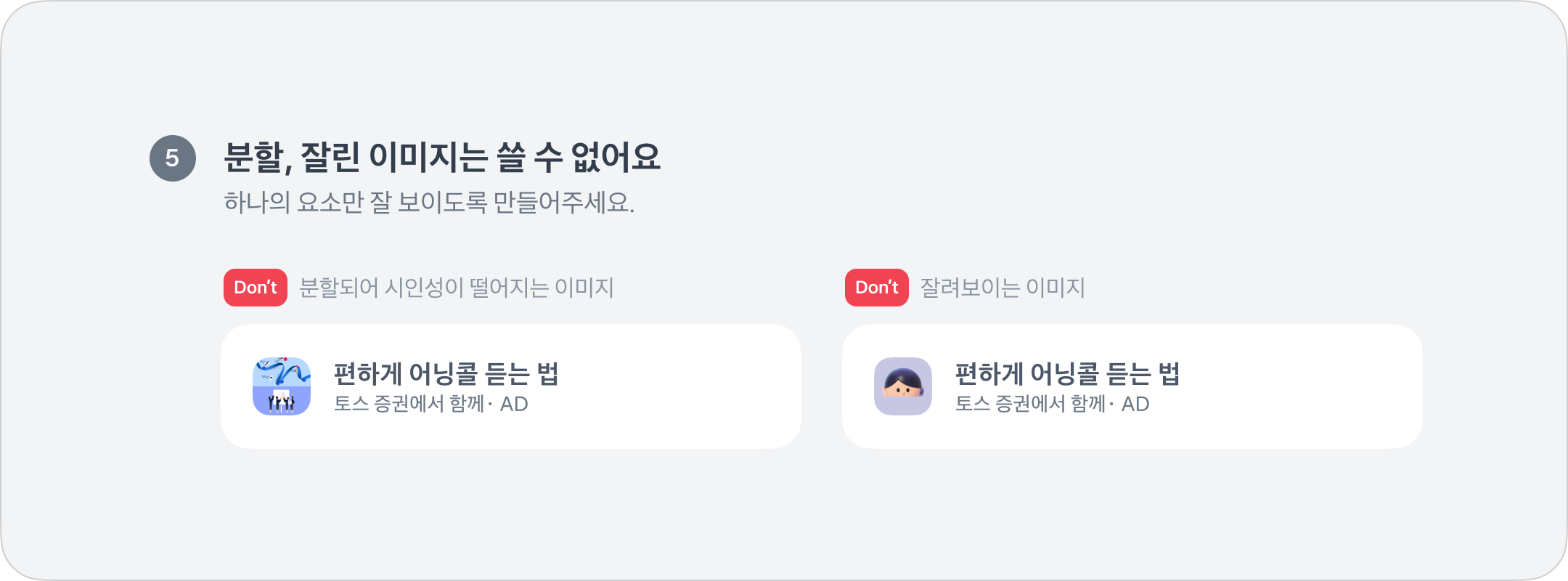Viewport: 1568px width, 581px height.
Task: Click the figures in bottom half of split image
Action: 282,402
